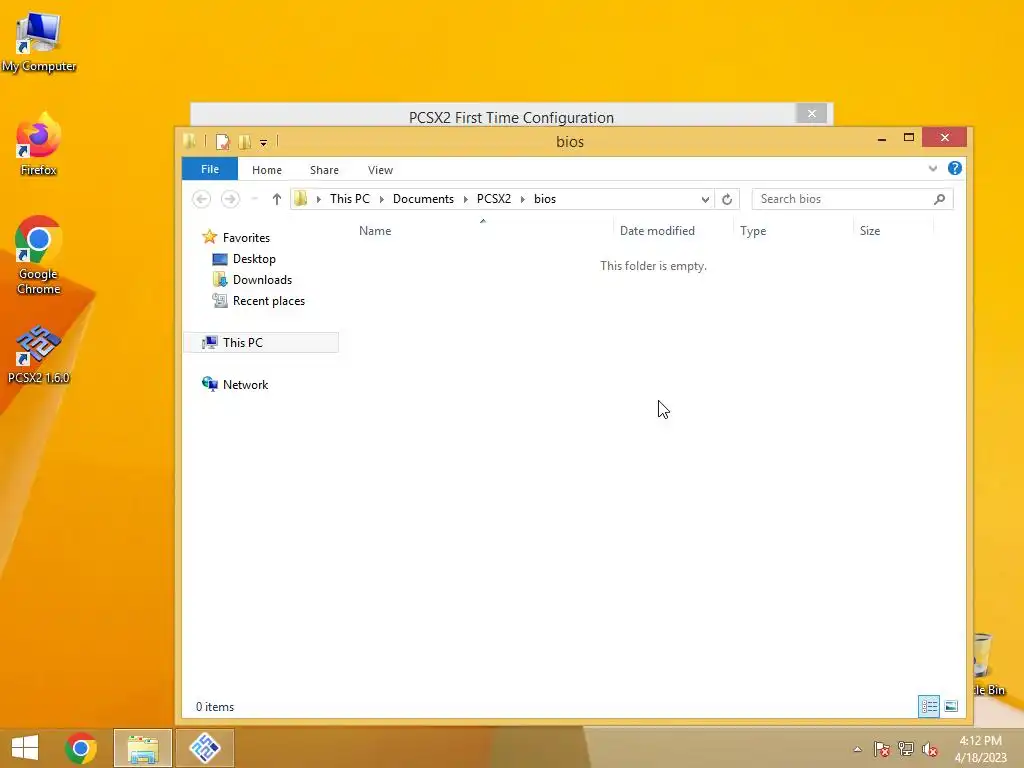Expand the address bar history dropdown

(x=705, y=199)
